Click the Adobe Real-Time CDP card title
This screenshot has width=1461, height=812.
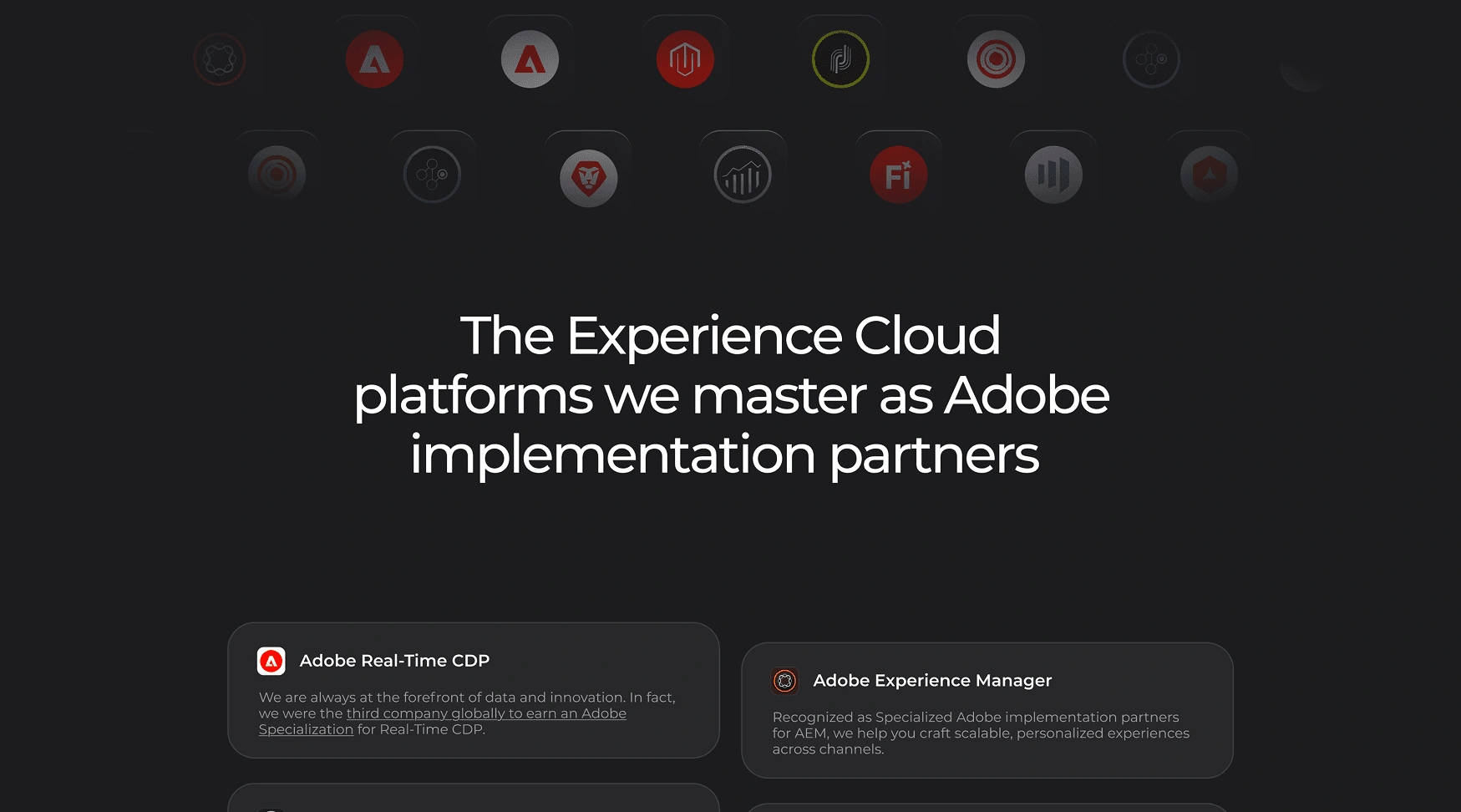point(394,661)
